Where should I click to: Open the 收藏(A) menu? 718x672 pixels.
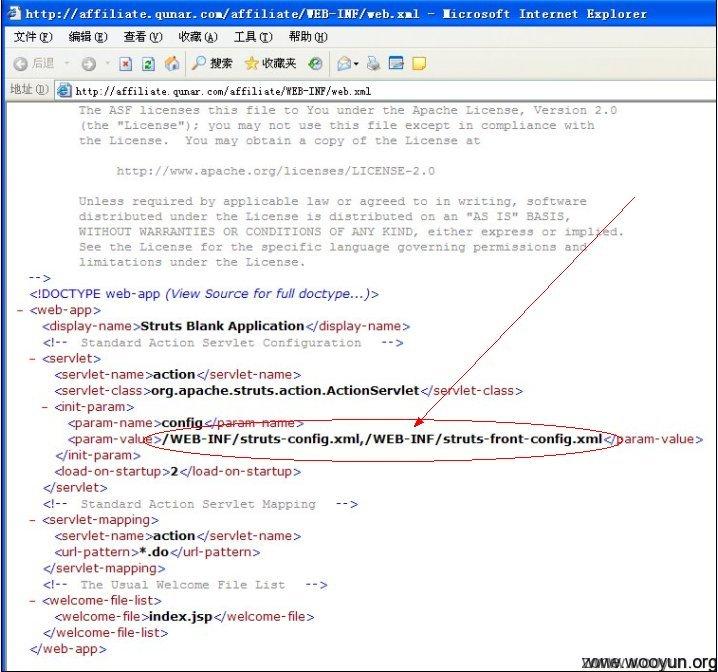198,37
